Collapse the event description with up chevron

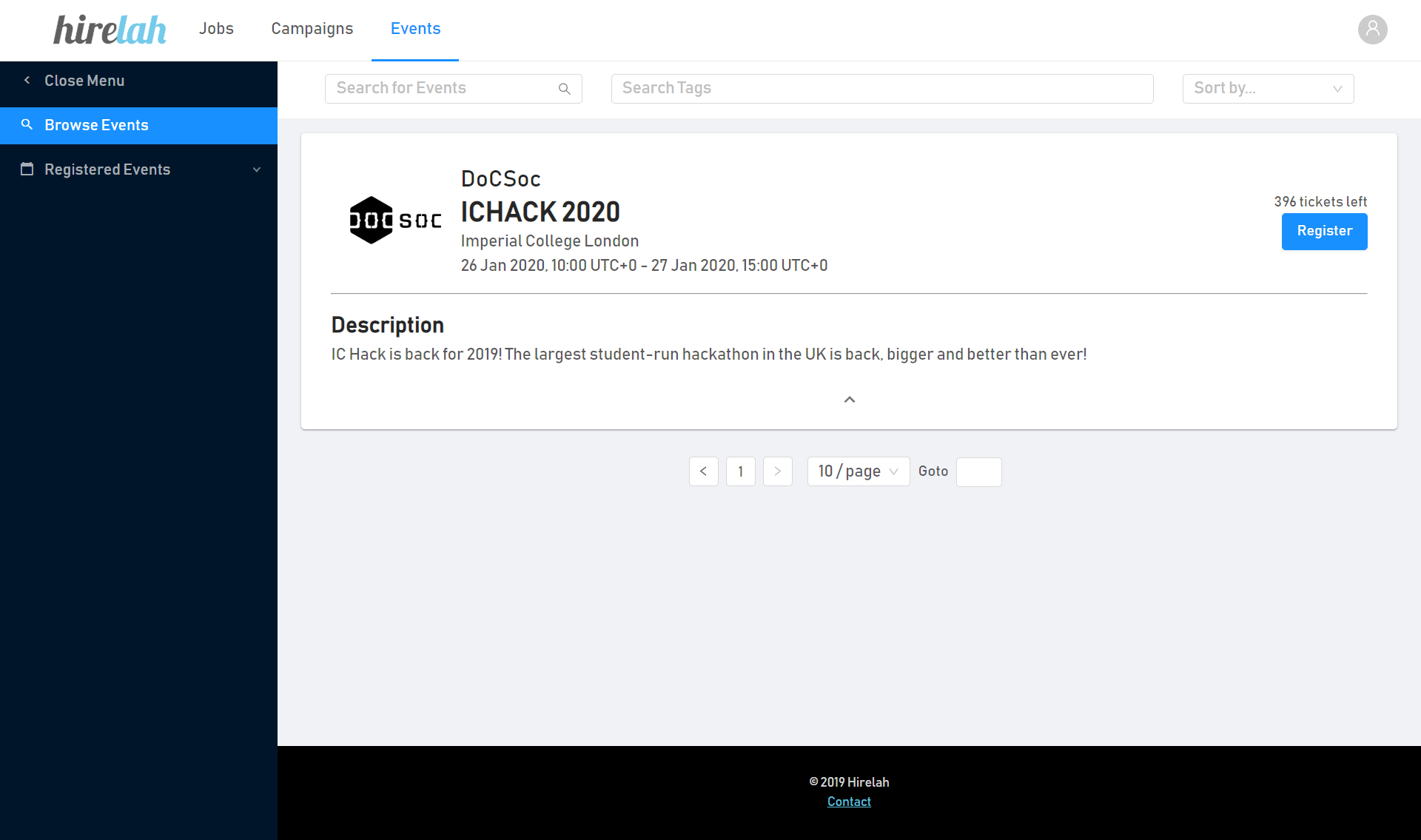849,400
